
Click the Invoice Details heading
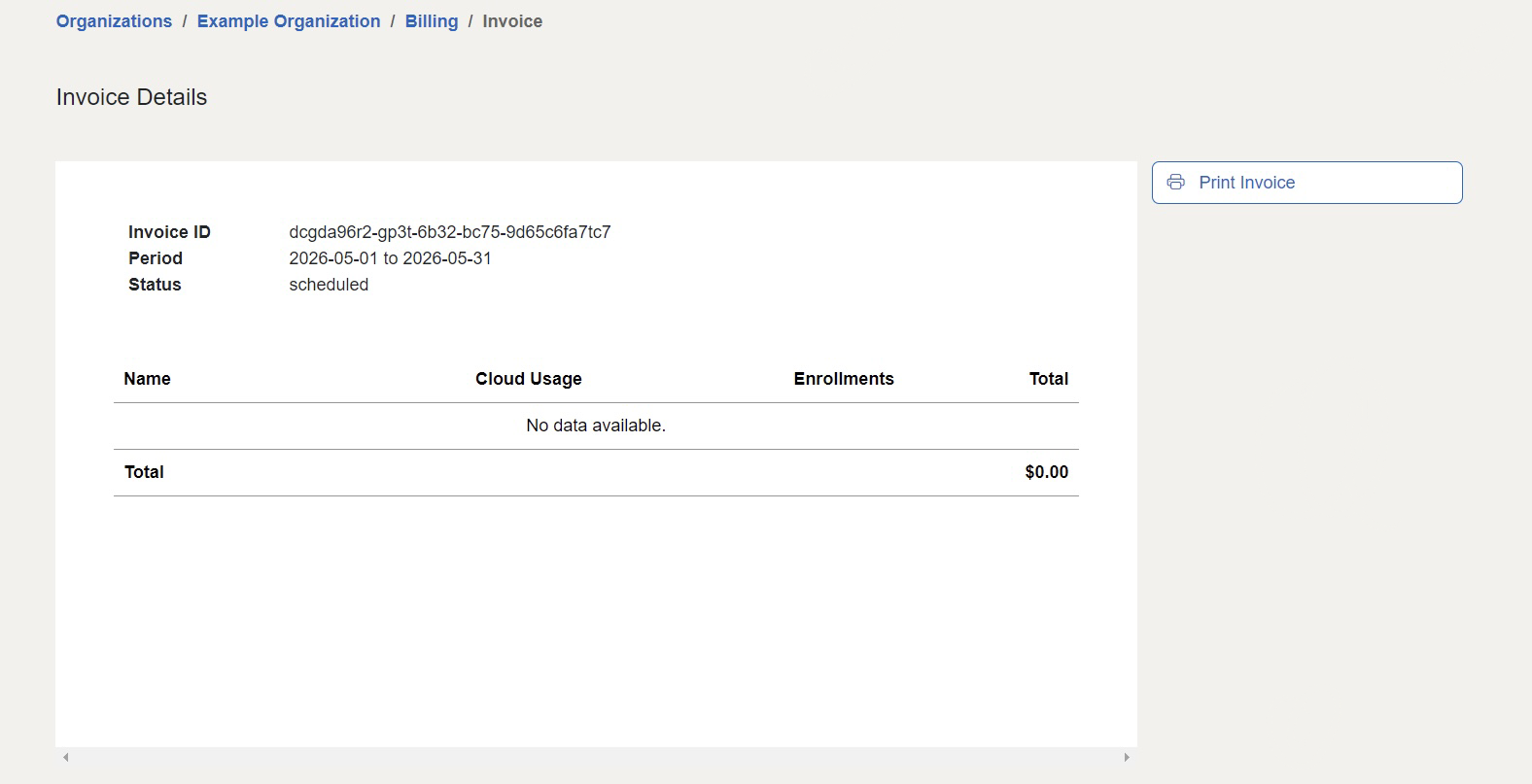131,97
